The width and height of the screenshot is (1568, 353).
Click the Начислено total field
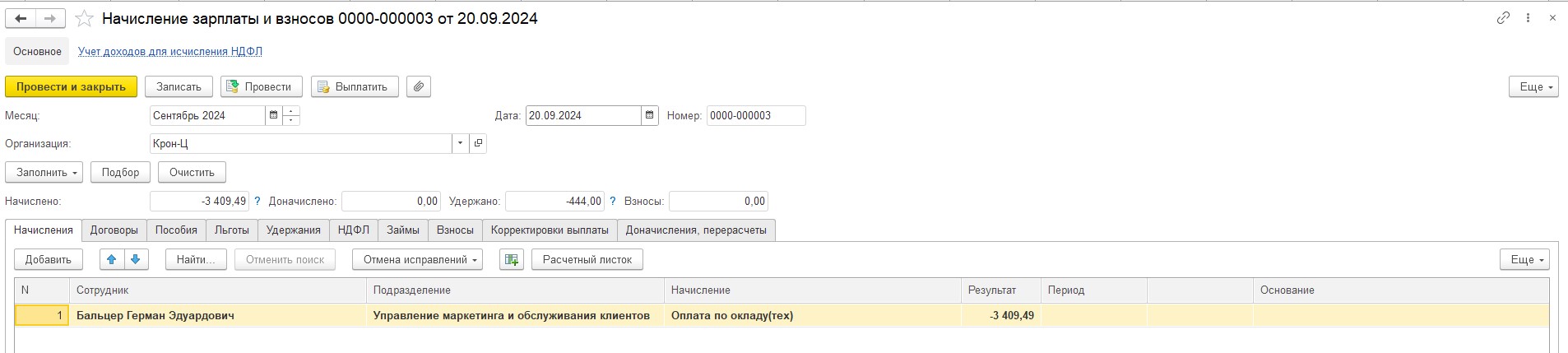pyautogui.click(x=199, y=201)
